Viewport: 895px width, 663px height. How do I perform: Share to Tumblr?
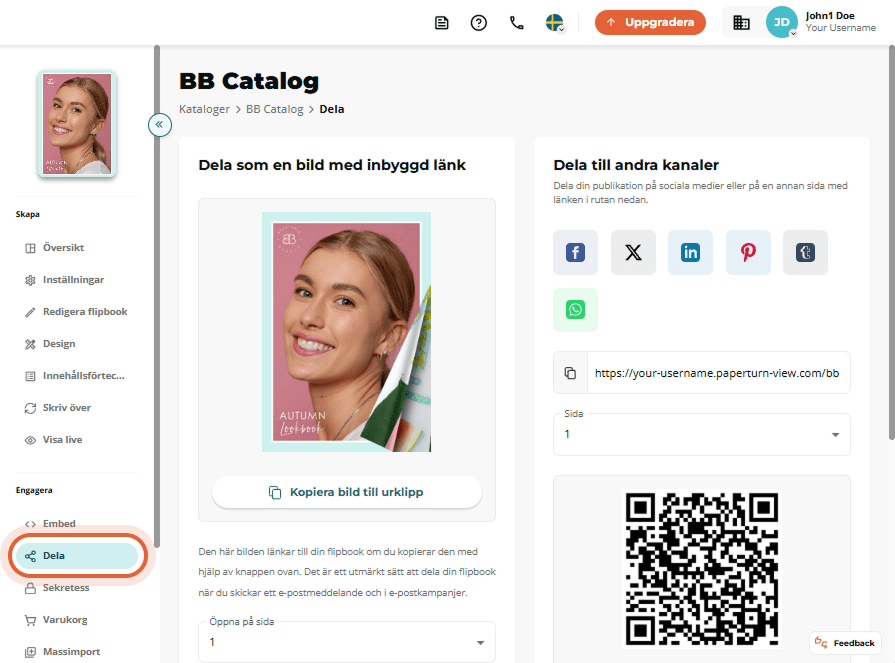[805, 252]
